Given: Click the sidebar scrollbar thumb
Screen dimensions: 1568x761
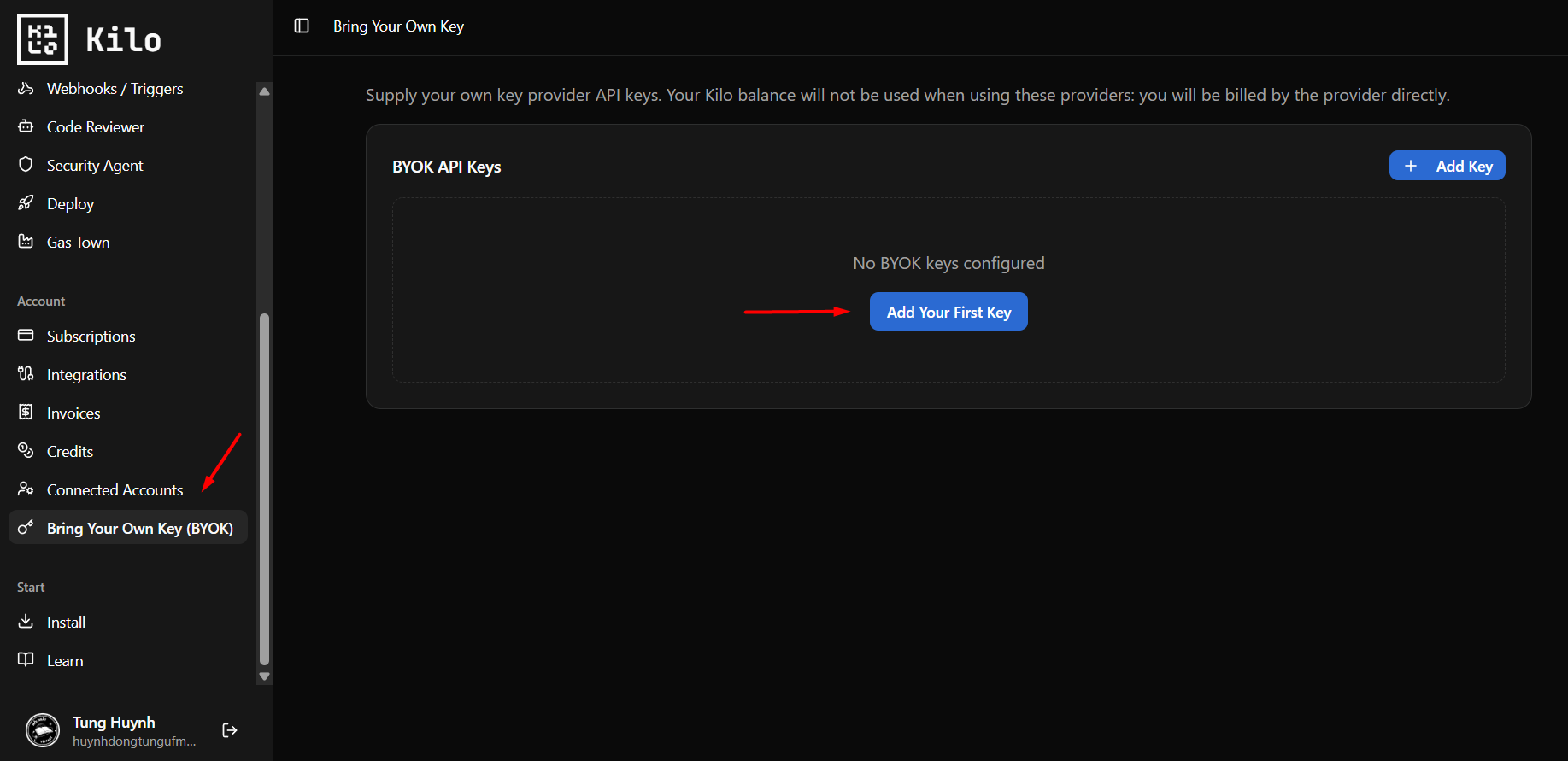Looking at the screenshot, I should [x=264, y=489].
